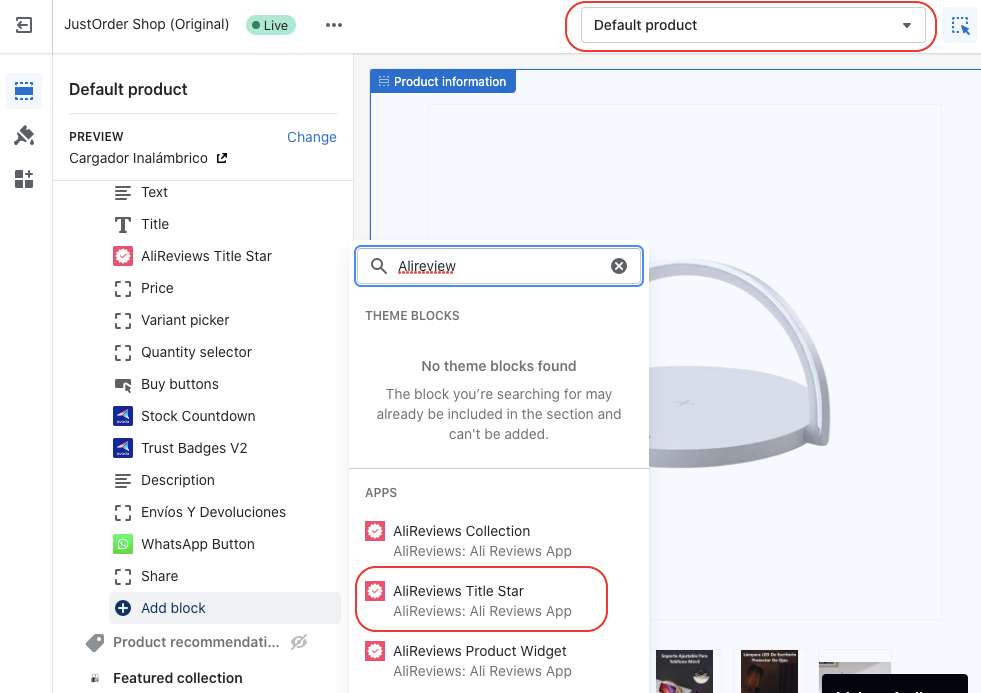Open Theme settings paintbrush icon
The width and height of the screenshot is (981, 693).
point(24,136)
